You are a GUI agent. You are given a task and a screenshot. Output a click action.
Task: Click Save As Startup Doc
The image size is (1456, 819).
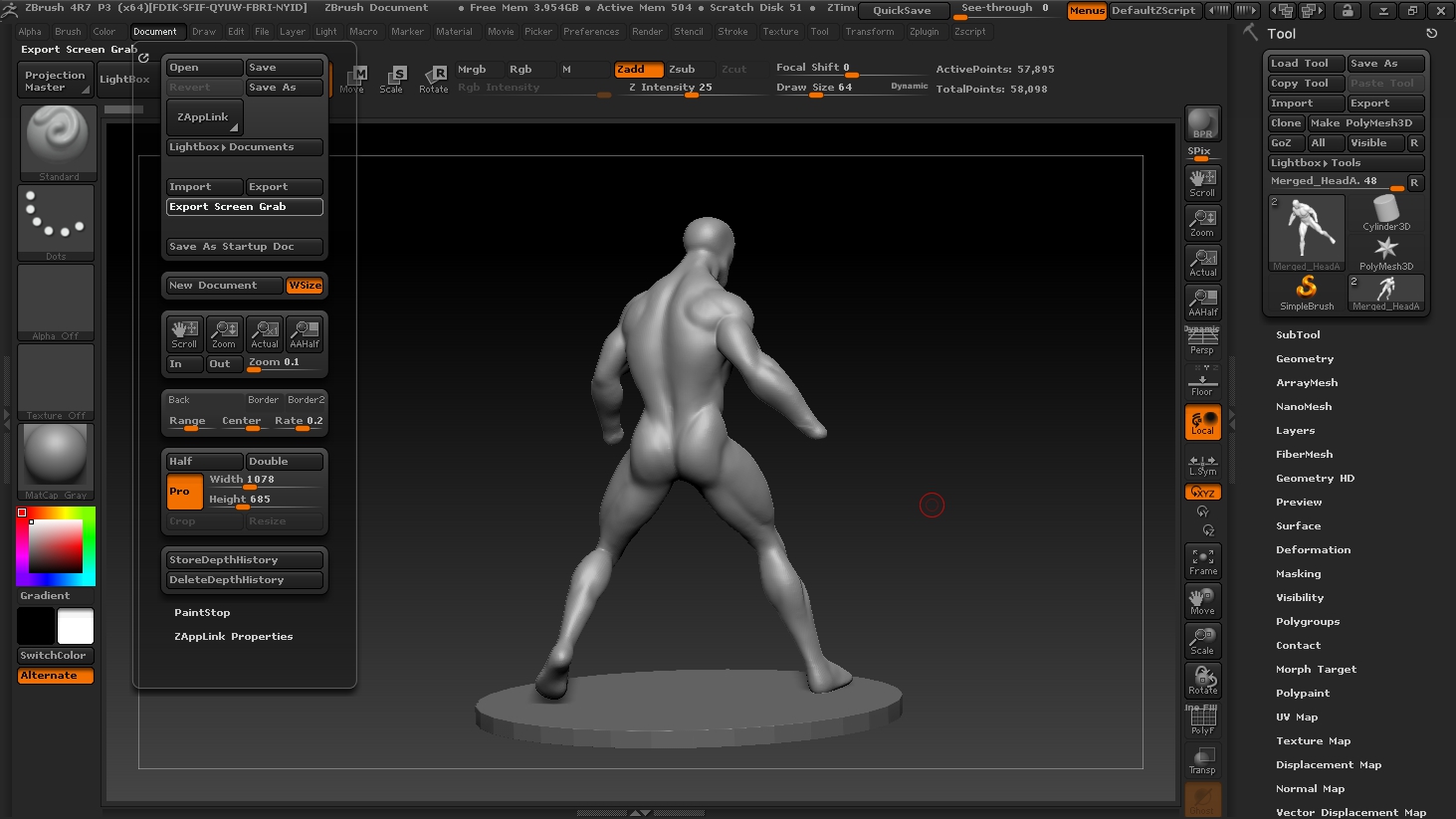pos(244,247)
